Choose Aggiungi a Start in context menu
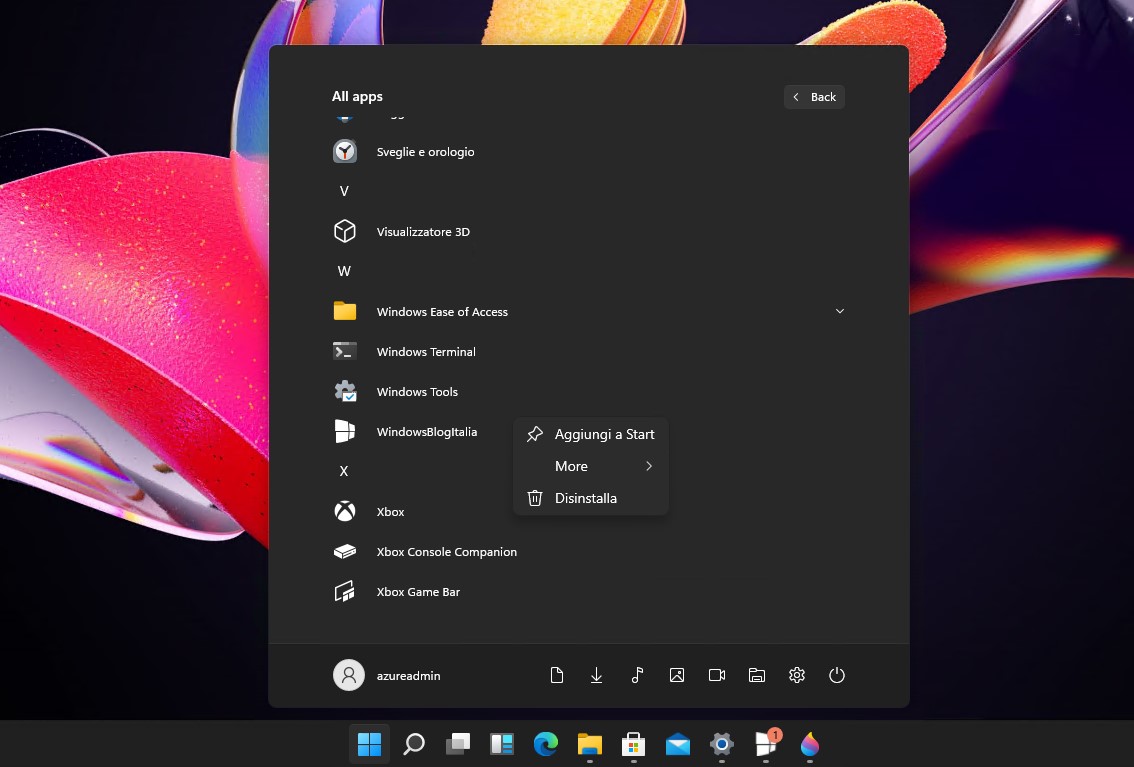The height and width of the screenshot is (767, 1134). click(591, 434)
